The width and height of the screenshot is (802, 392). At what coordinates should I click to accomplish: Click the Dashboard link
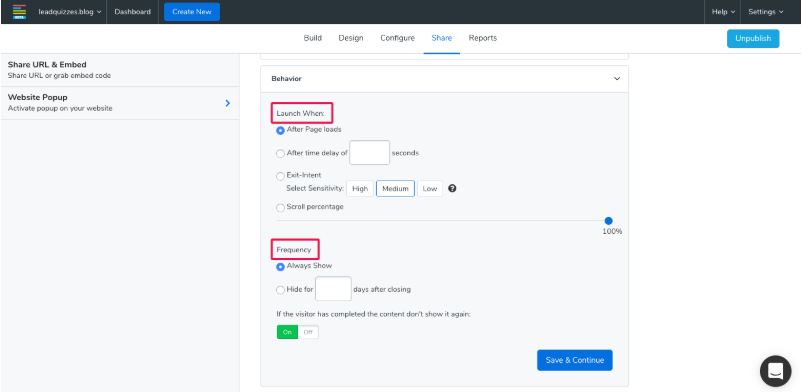tap(132, 12)
